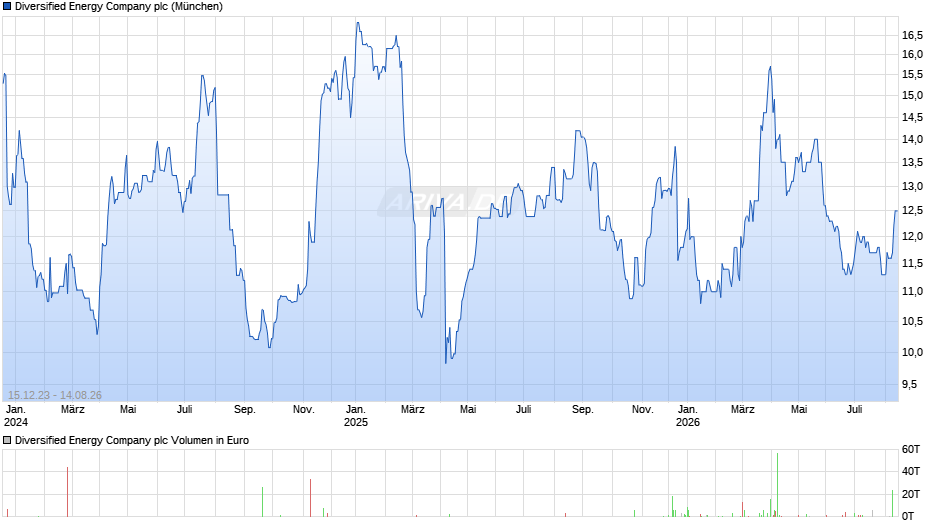Click the blue legend square beside the chart title
Screen dimensions: 940x526
pyautogui.click(x=7, y=7)
